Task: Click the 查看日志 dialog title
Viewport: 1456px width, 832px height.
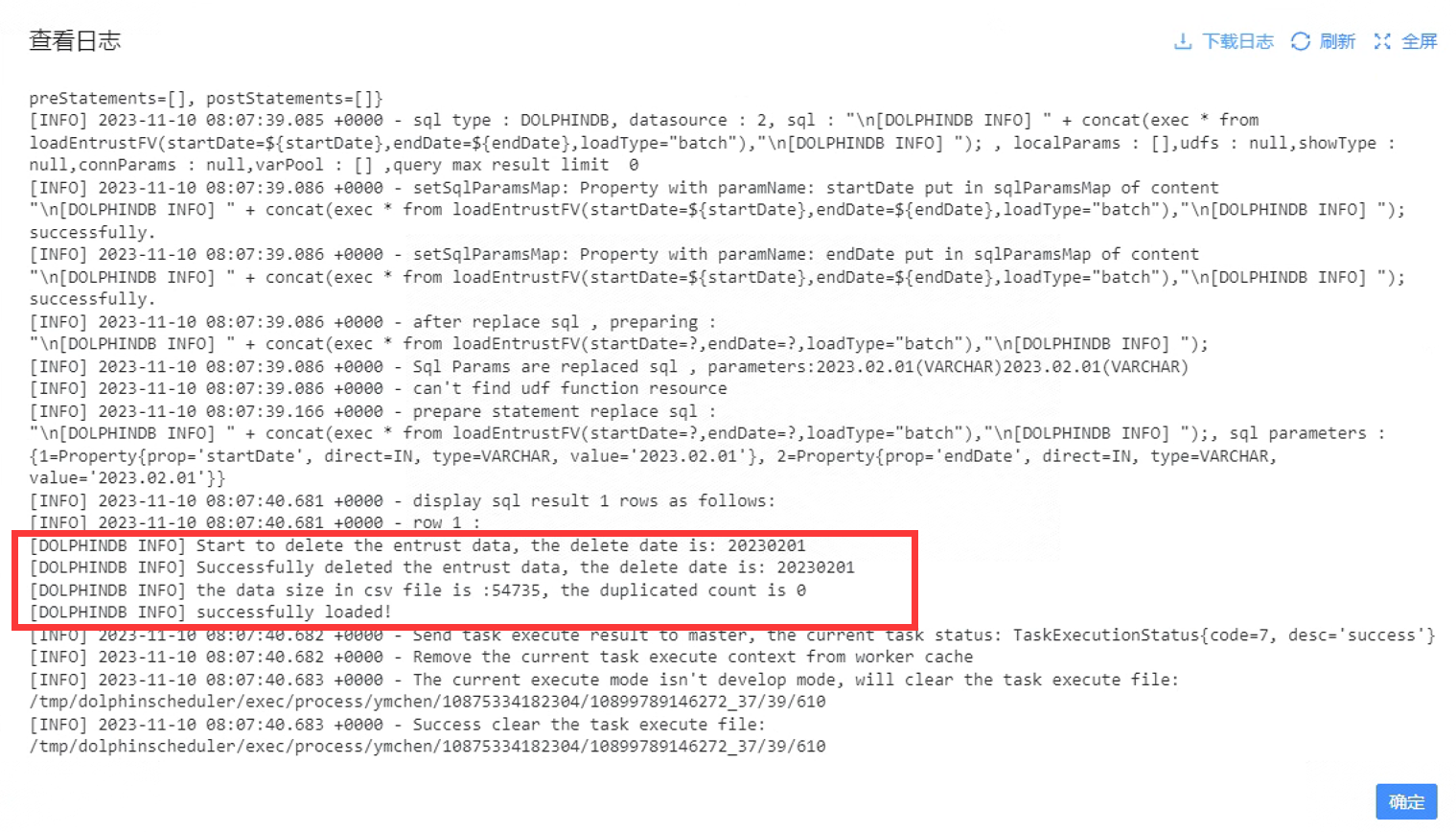Action: click(x=75, y=40)
